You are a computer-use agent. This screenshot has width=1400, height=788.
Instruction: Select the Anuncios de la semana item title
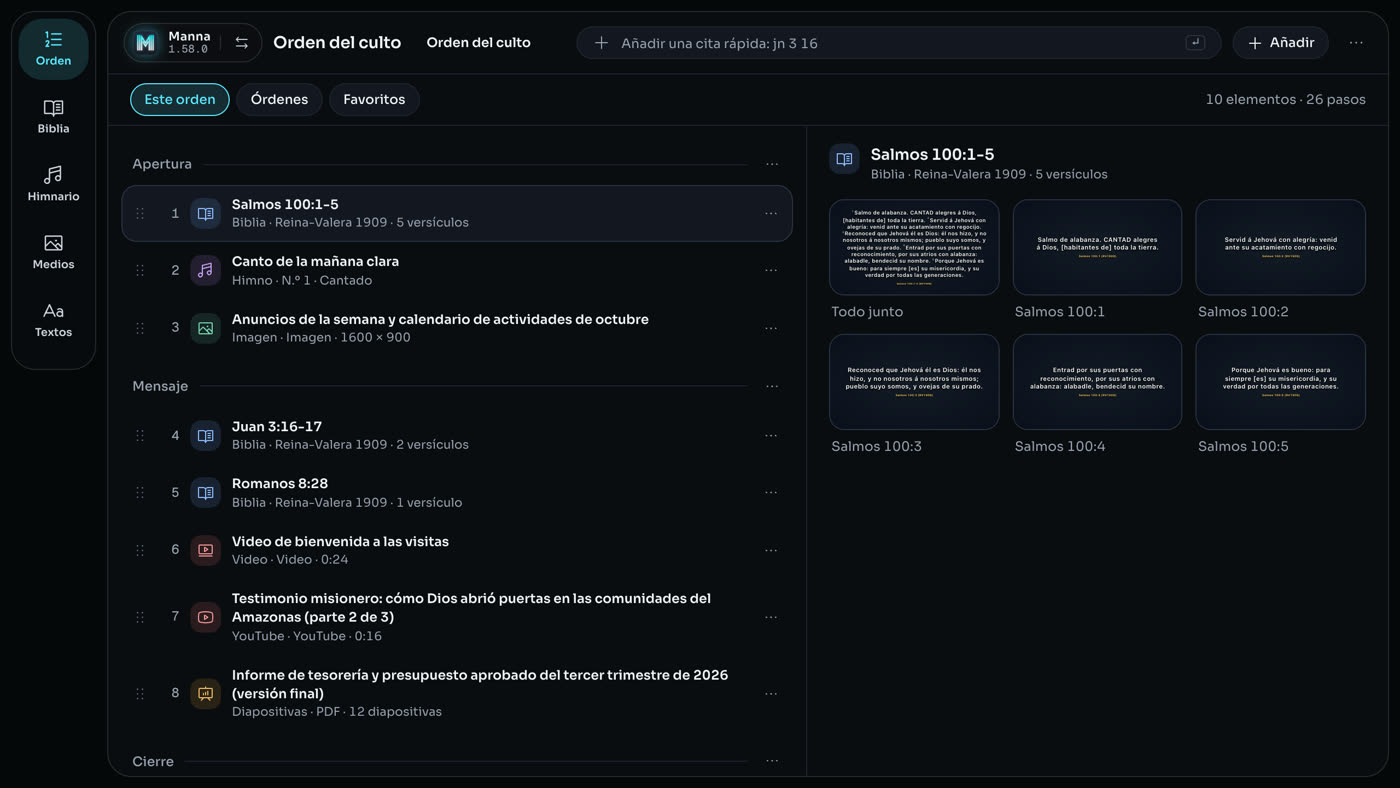click(x=440, y=319)
